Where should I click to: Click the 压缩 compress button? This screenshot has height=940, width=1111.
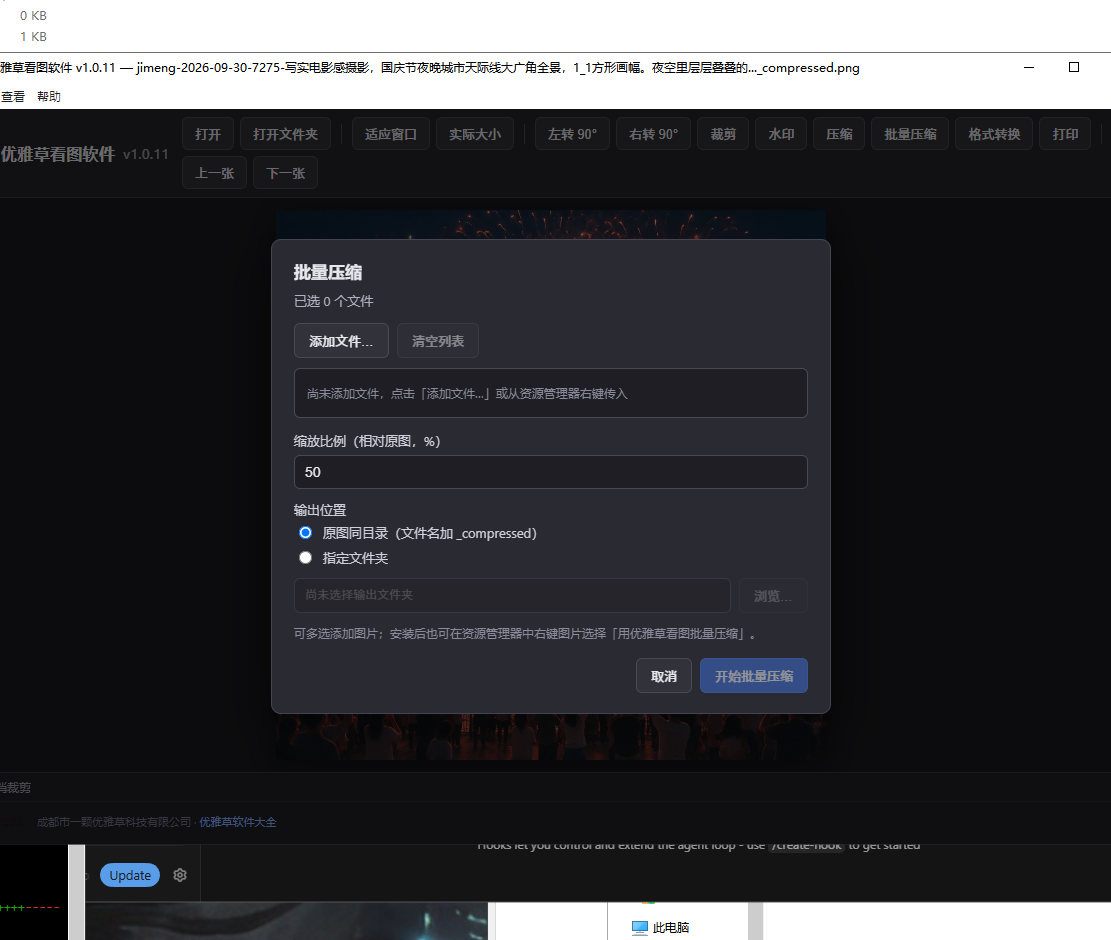[x=839, y=134]
